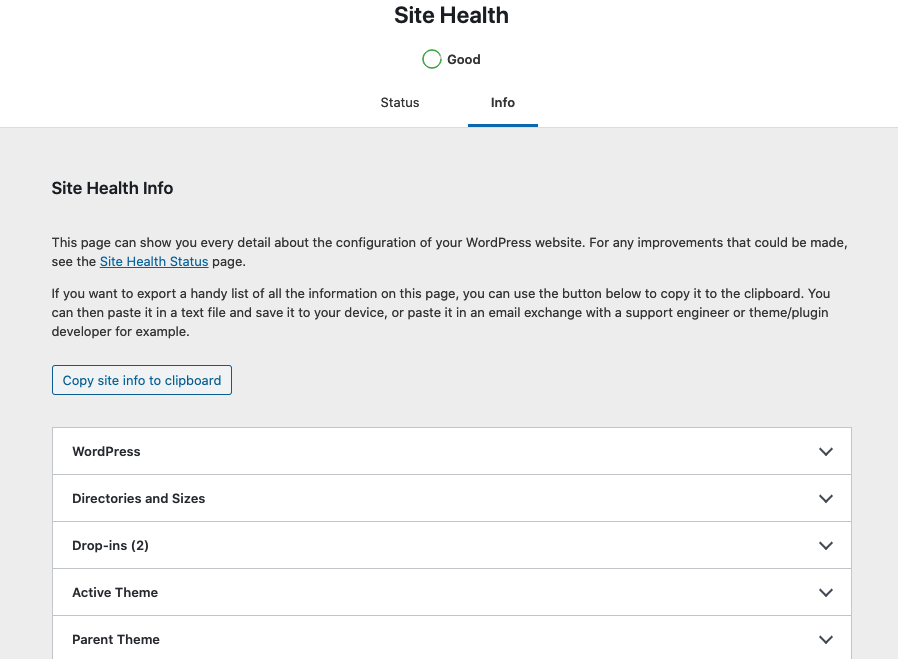Image resolution: width=898 pixels, height=659 pixels.
Task: Expand the Parent Theme chevron
Action: pyautogui.click(x=825, y=640)
